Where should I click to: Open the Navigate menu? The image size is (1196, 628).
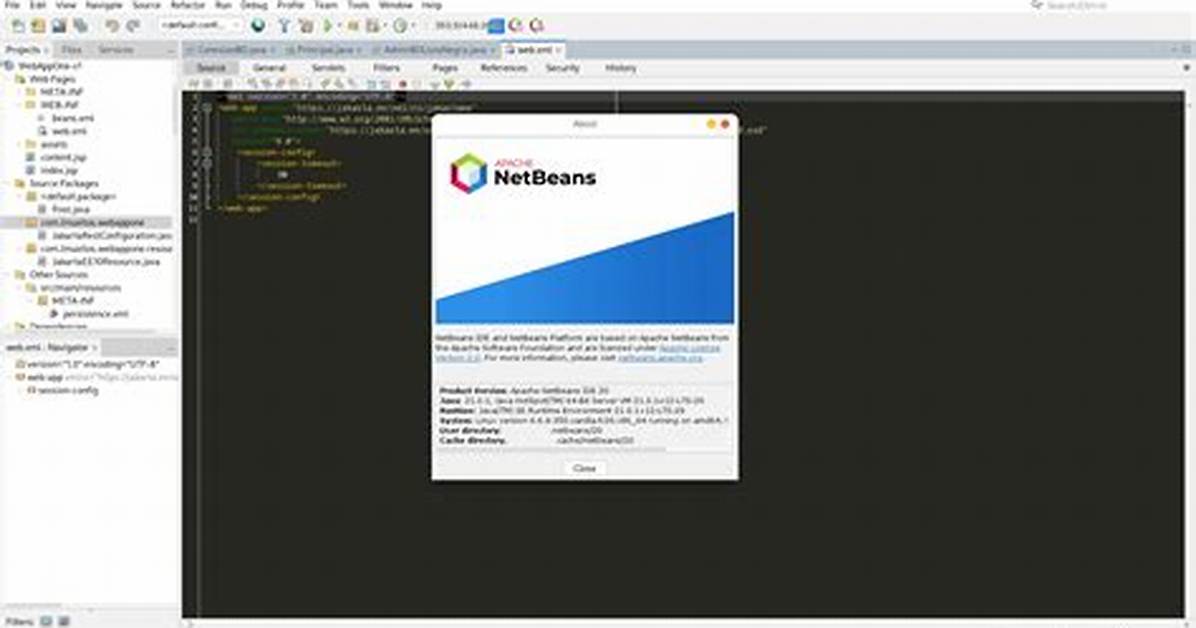tap(103, 5)
